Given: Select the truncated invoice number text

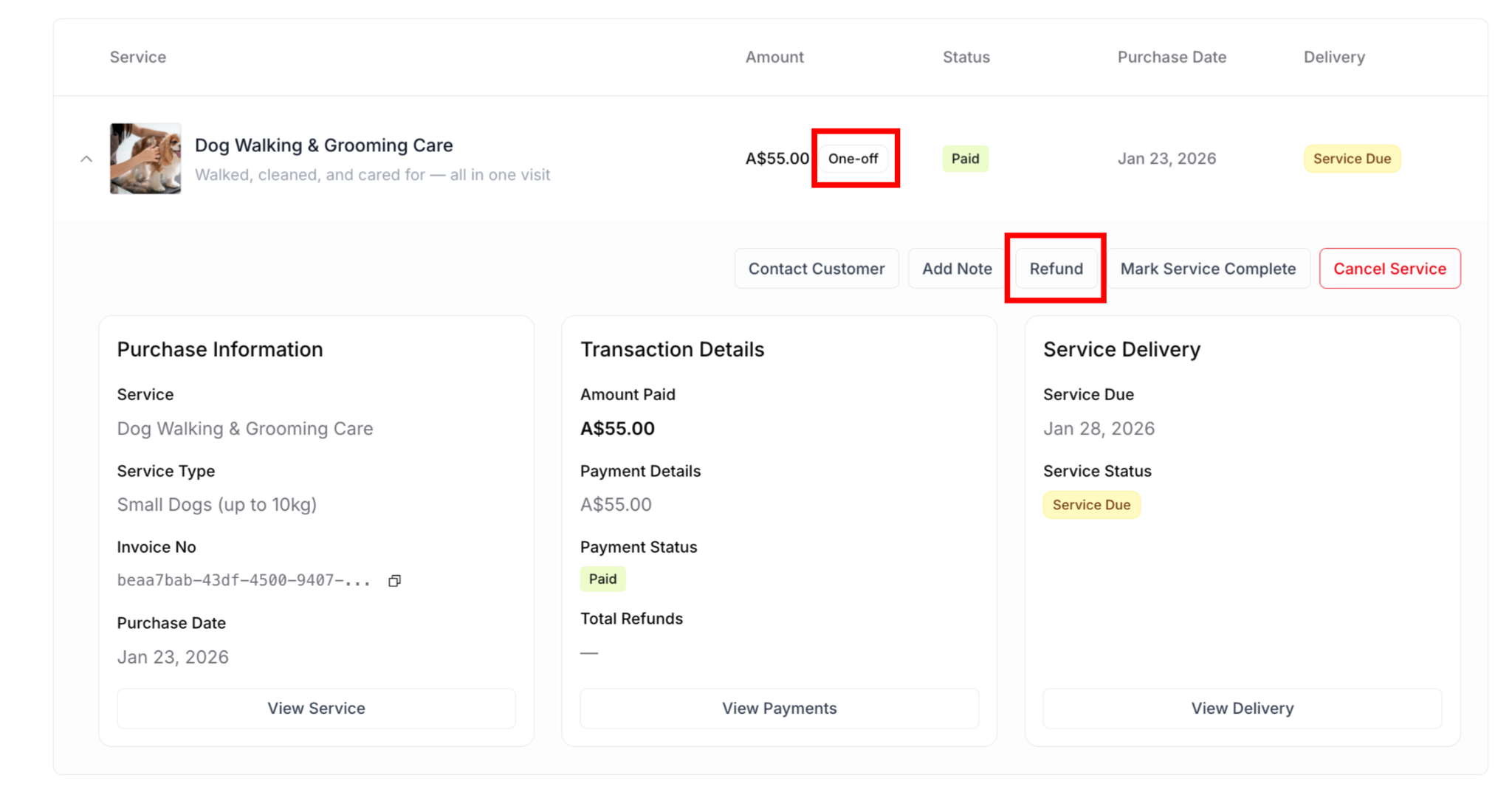Looking at the screenshot, I should click(244, 581).
